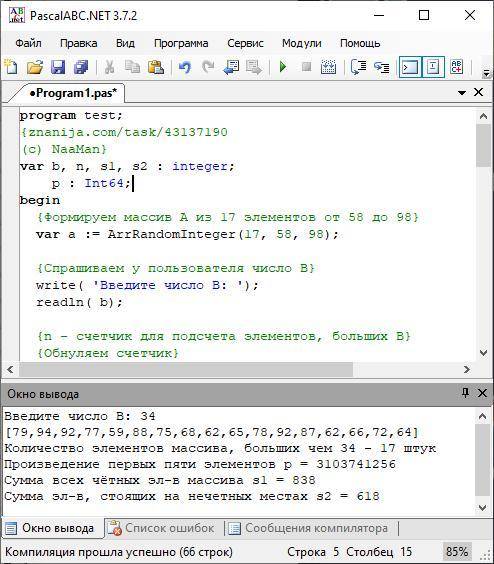Click the New file toolbar icon

point(11,67)
